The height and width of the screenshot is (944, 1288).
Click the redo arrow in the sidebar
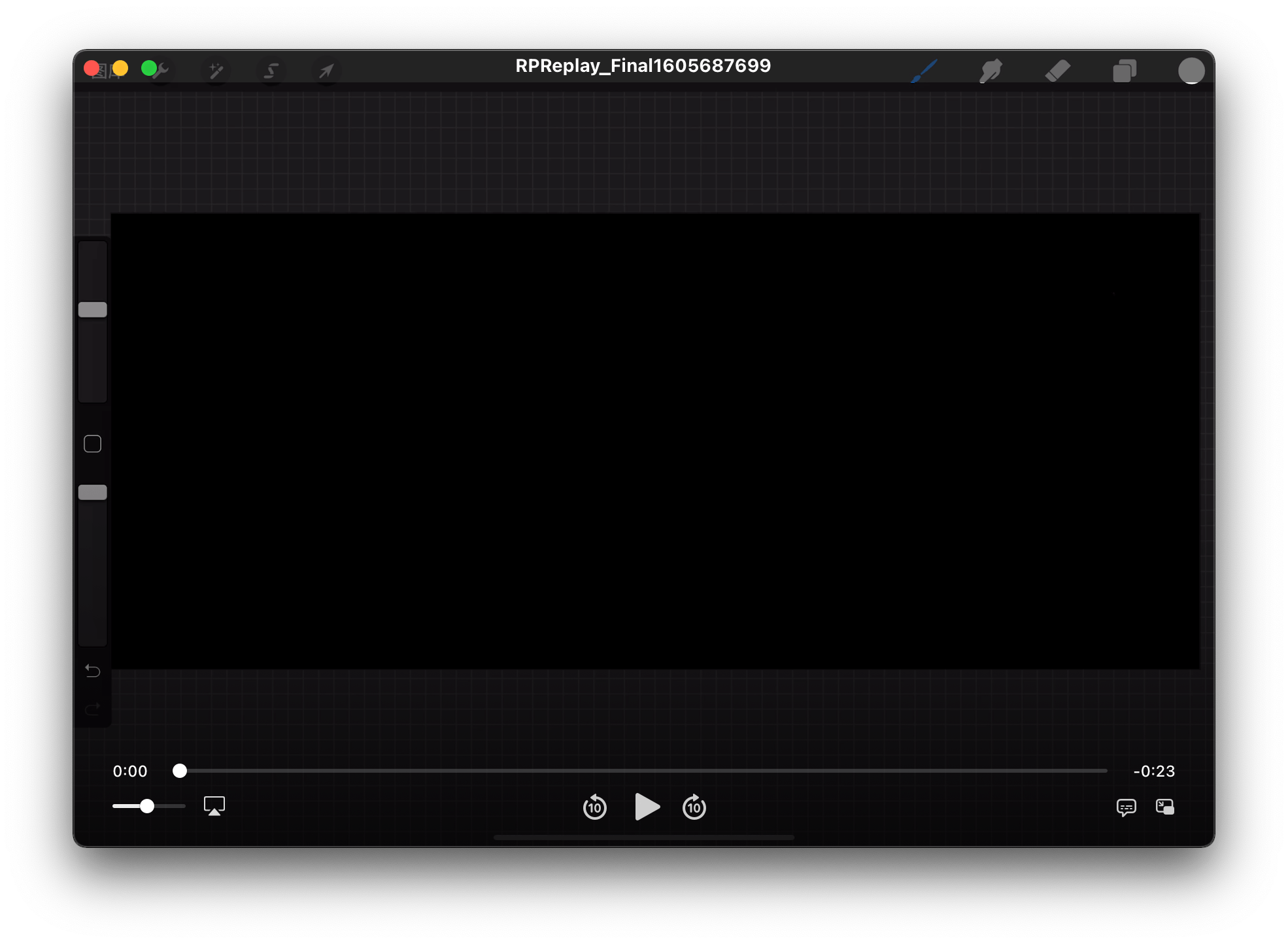[x=93, y=709]
